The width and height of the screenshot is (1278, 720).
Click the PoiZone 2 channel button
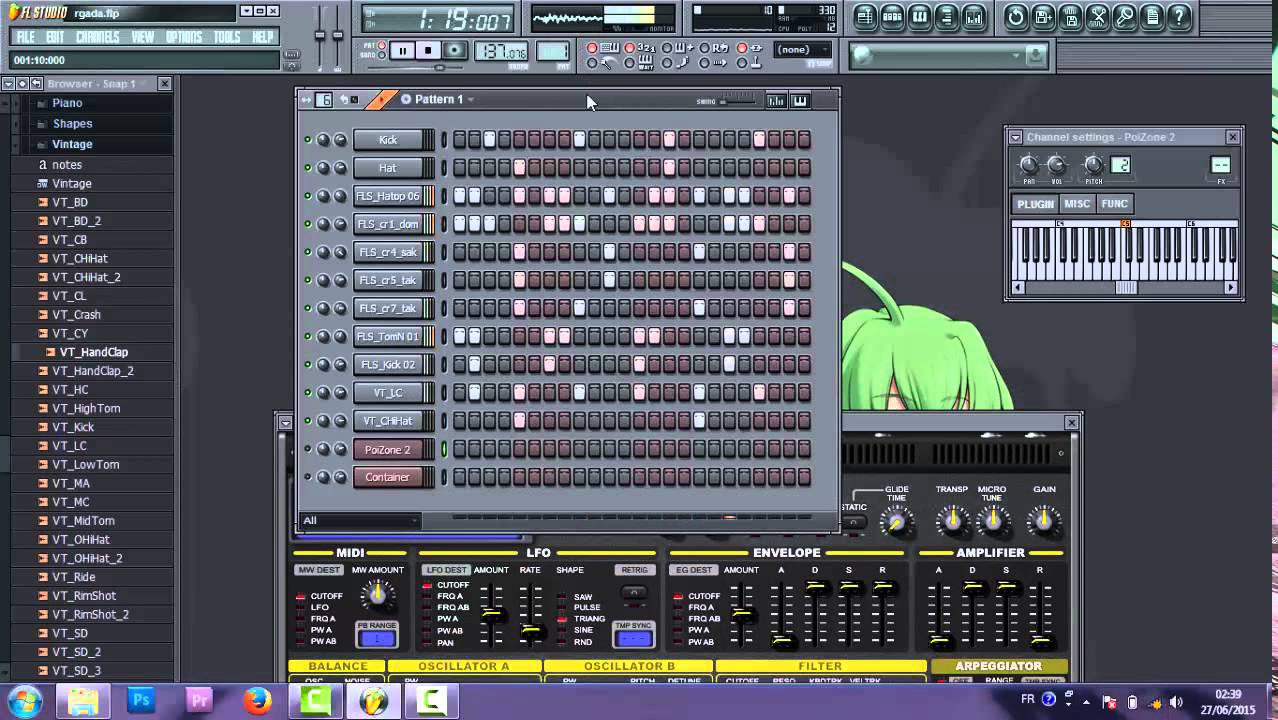point(388,450)
